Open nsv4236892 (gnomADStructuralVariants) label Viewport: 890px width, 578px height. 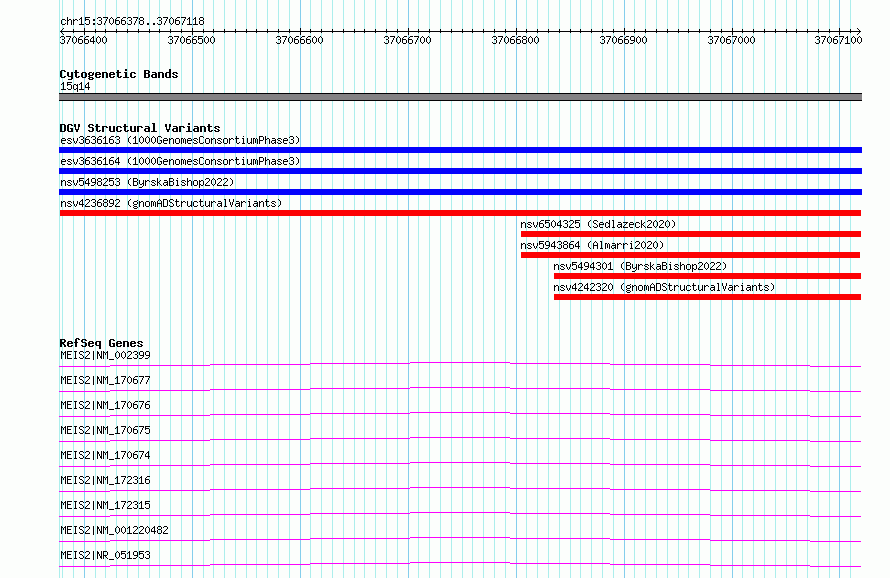click(x=171, y=203)
